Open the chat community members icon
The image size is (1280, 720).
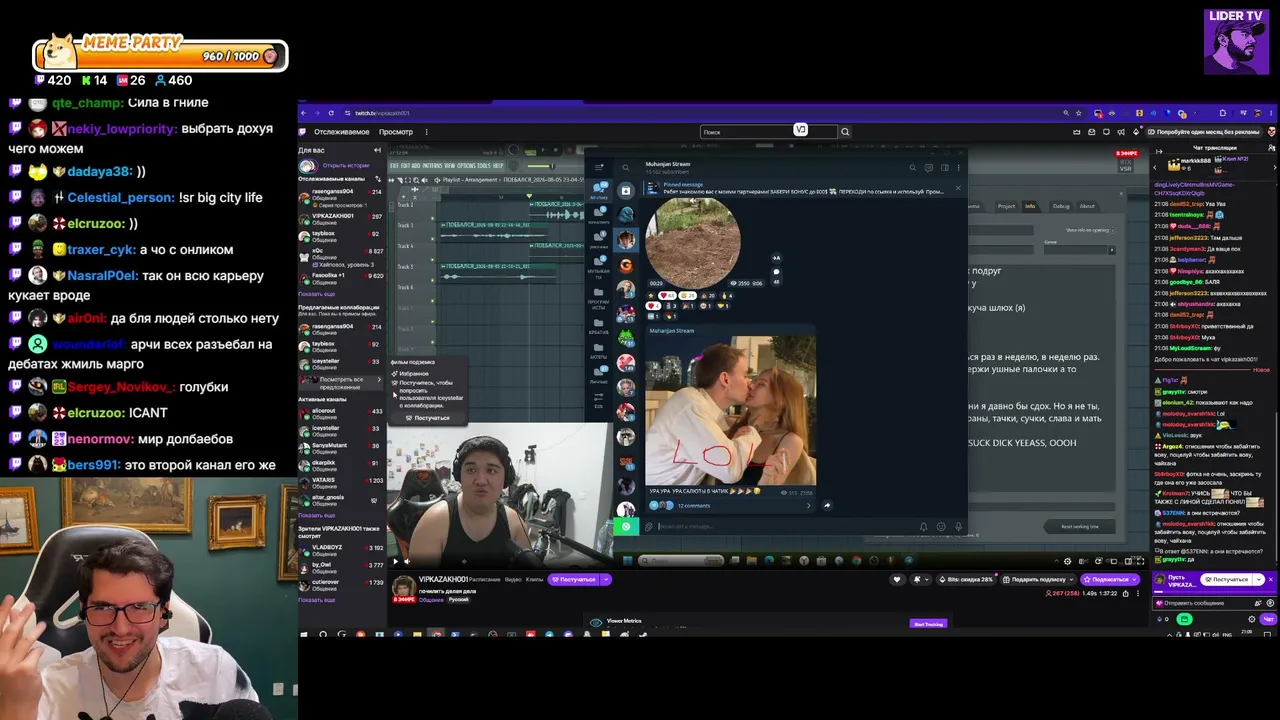pos(1271,148)
